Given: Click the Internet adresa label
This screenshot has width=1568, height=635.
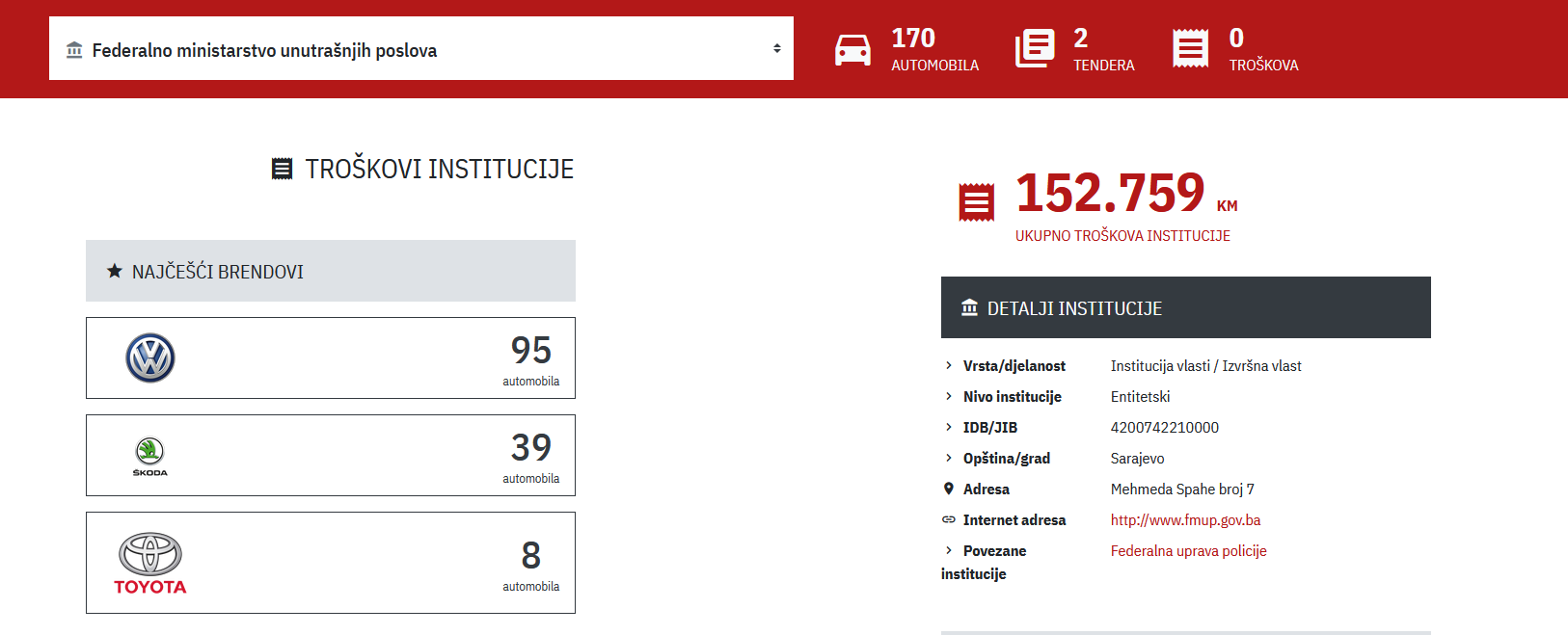Looking at the screenshot, I should [x=1014, y=520].
